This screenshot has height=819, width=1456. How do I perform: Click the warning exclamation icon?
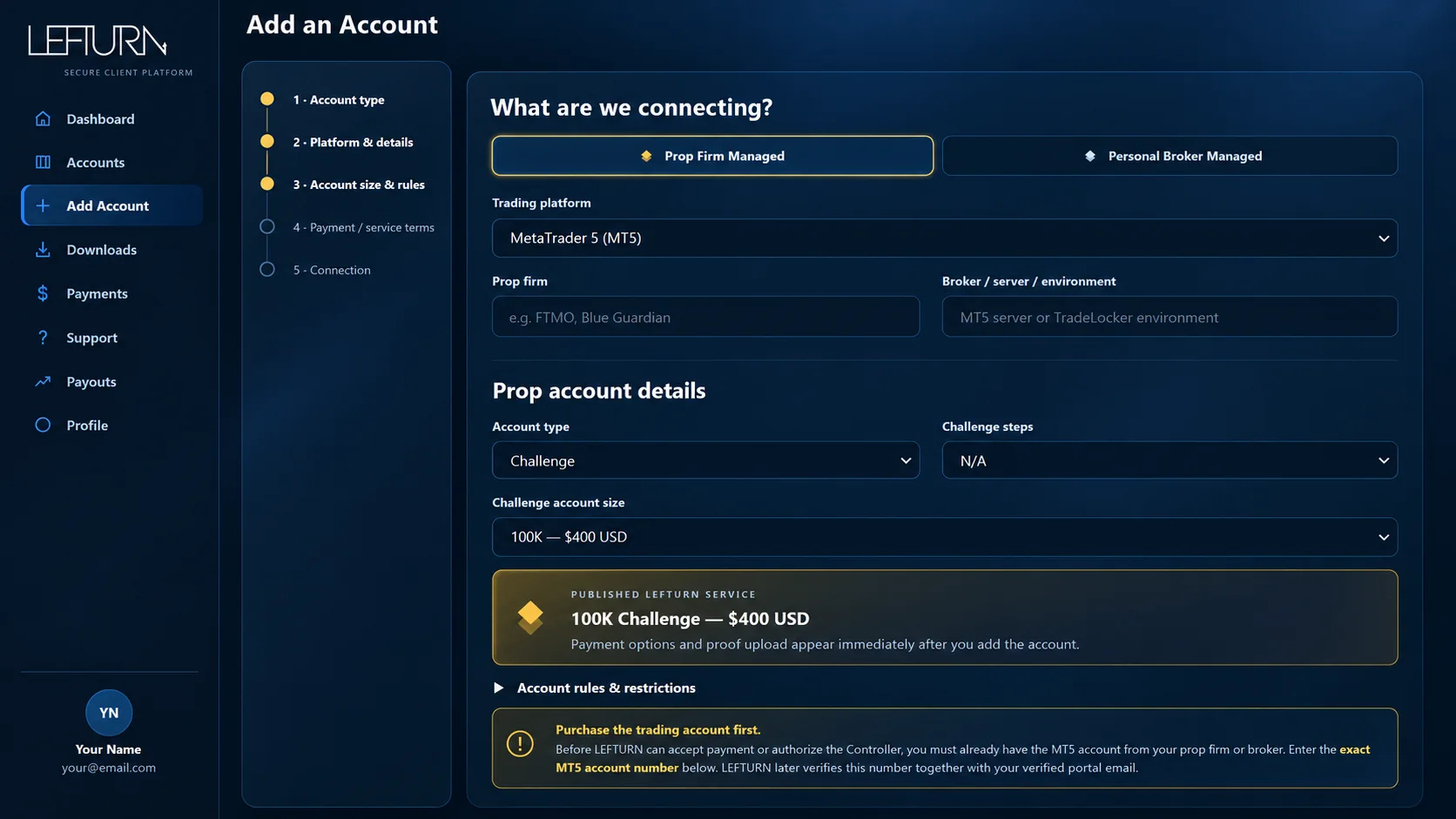pyautogui.click(x=520, y=743)
